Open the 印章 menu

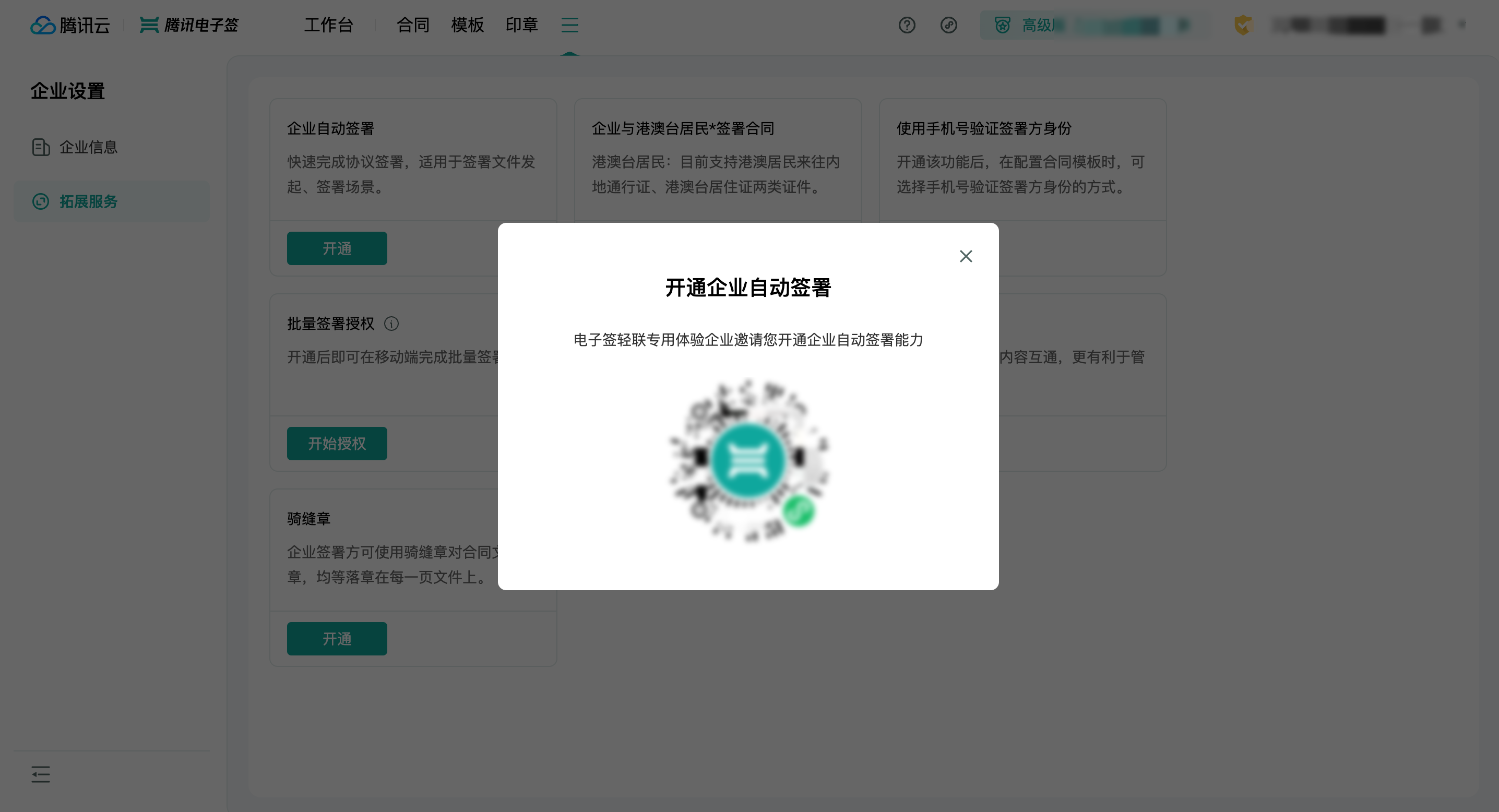coord(521,25)
